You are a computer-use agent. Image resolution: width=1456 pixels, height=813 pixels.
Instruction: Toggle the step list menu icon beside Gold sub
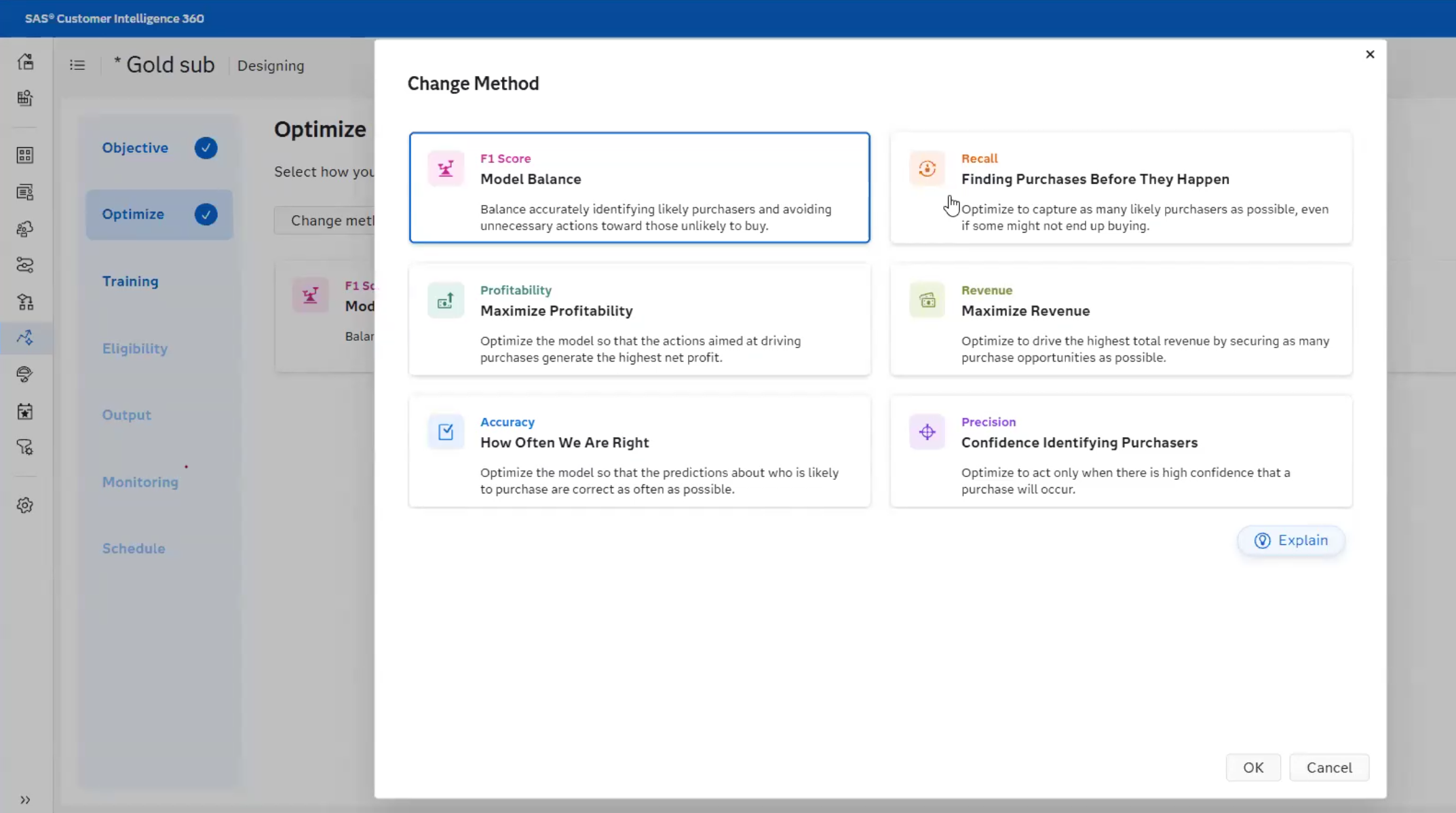(x=77, y=65)
